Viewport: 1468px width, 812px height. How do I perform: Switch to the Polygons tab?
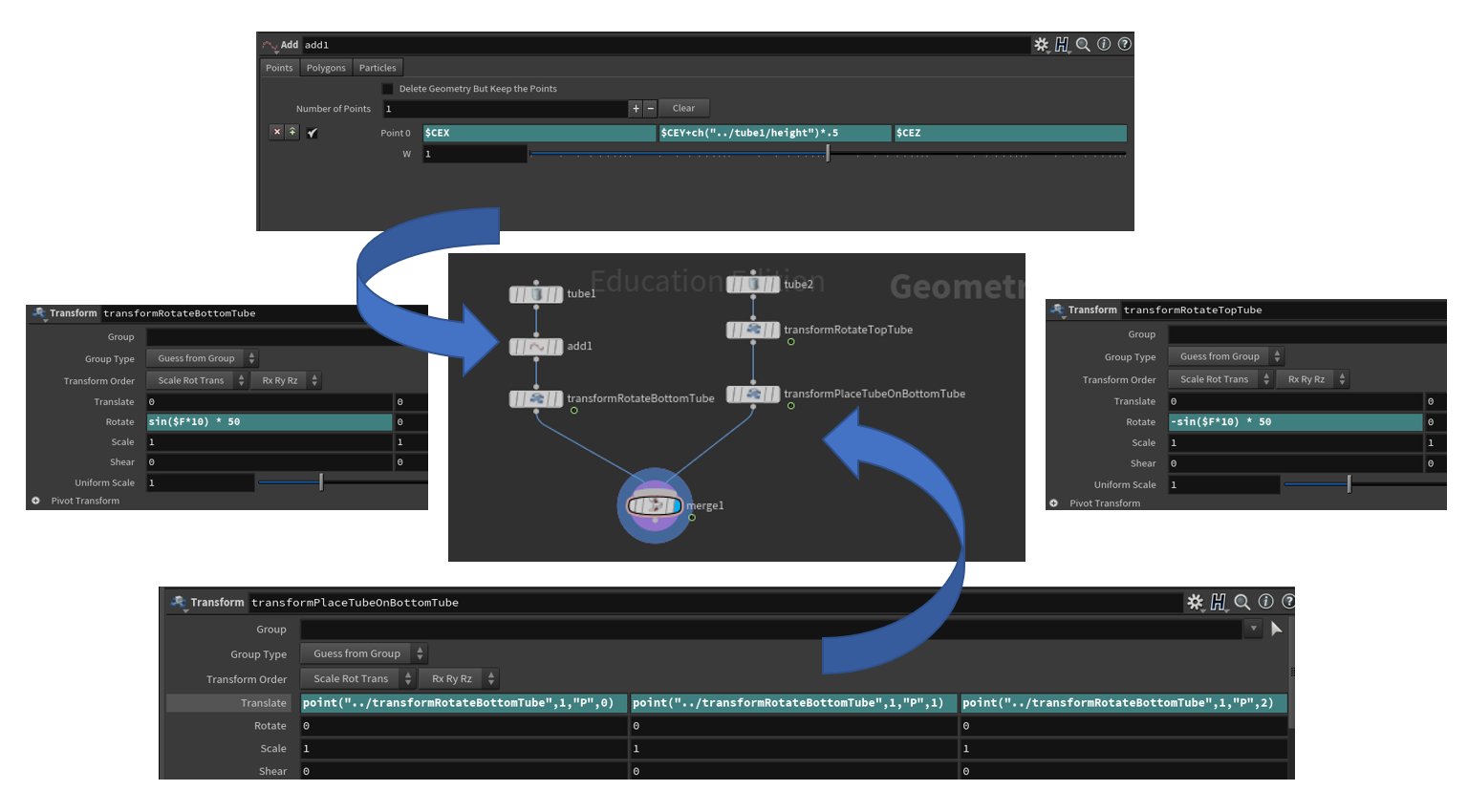click(326, 68)
